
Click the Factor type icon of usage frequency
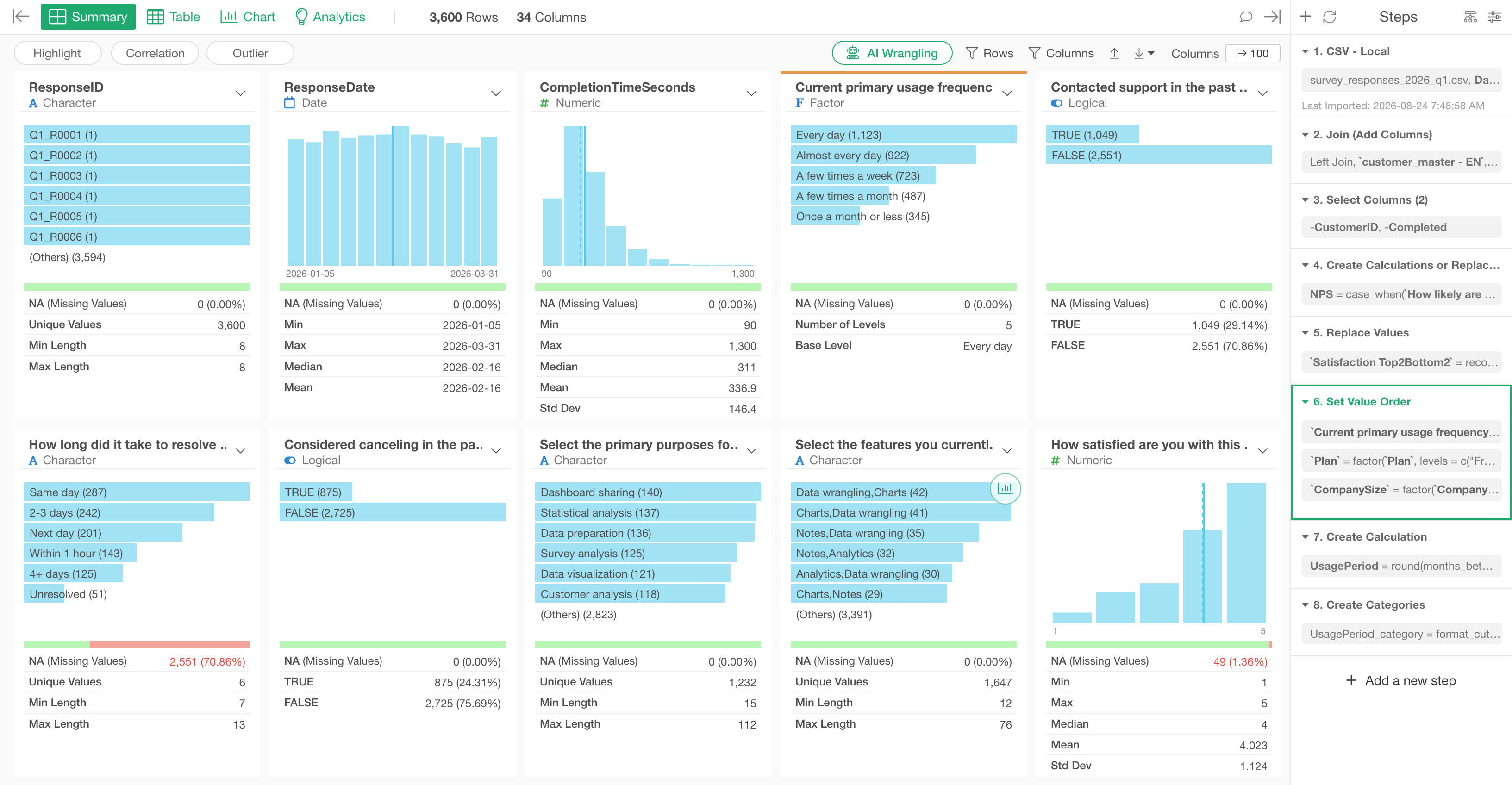click(x=800, y=103)
